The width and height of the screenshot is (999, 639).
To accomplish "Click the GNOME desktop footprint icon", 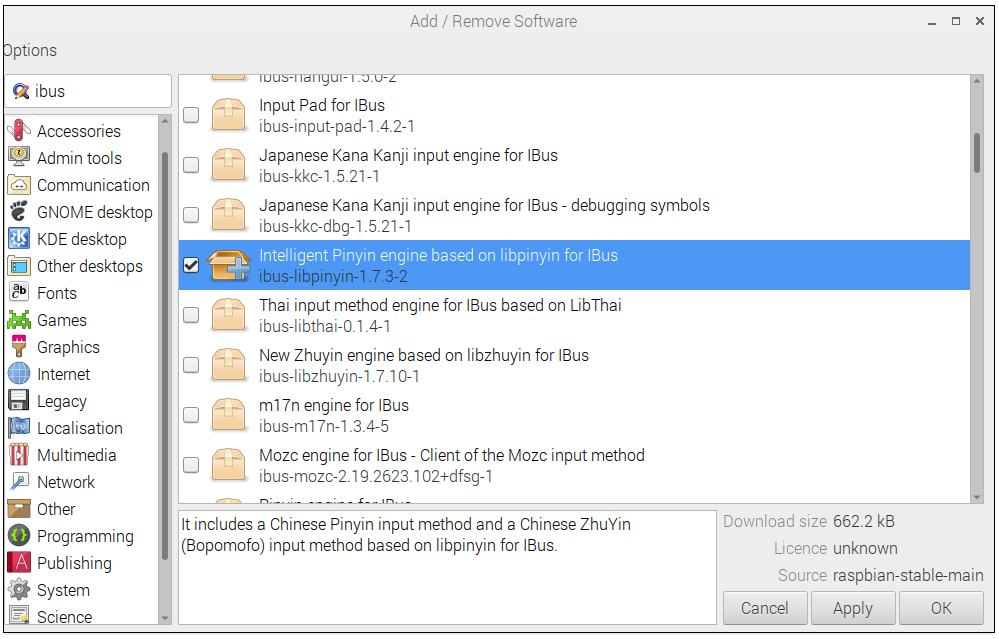I will 19,211.
